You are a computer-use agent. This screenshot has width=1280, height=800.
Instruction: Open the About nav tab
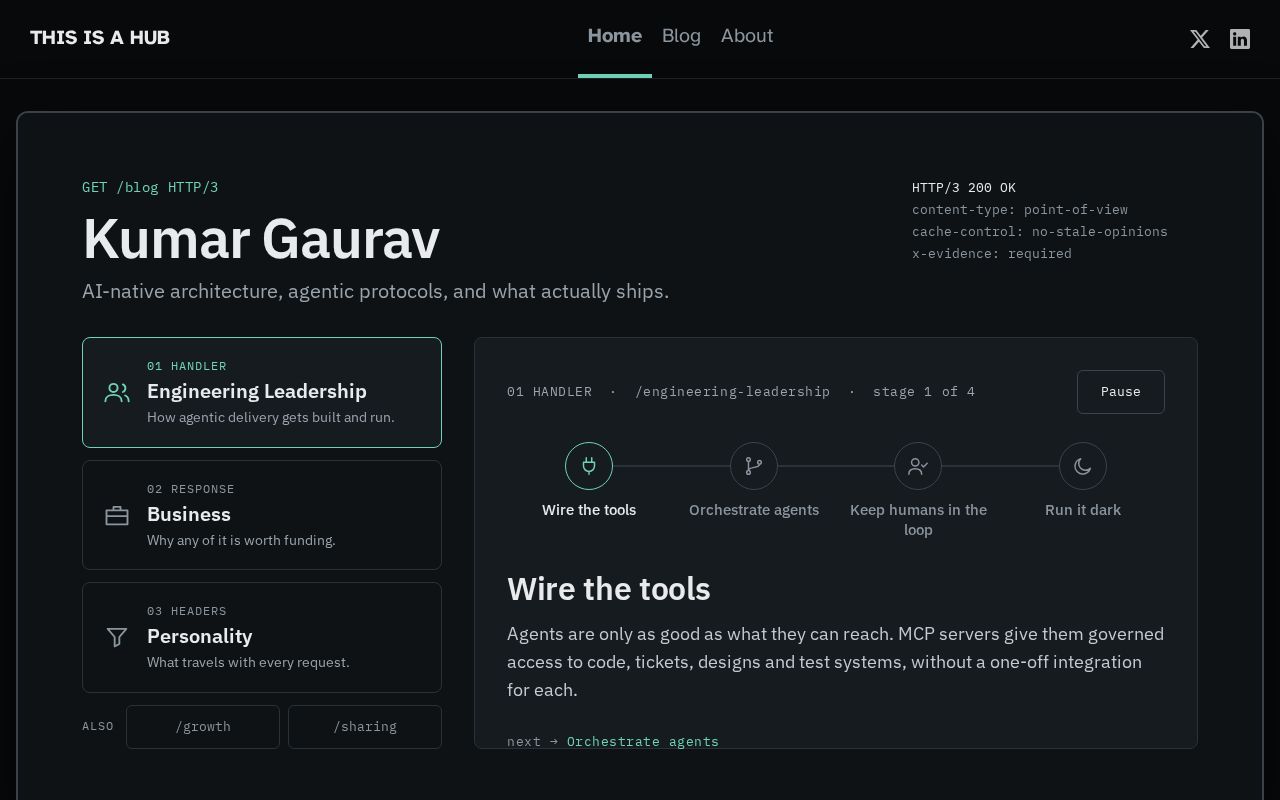(x=747, y=36)
